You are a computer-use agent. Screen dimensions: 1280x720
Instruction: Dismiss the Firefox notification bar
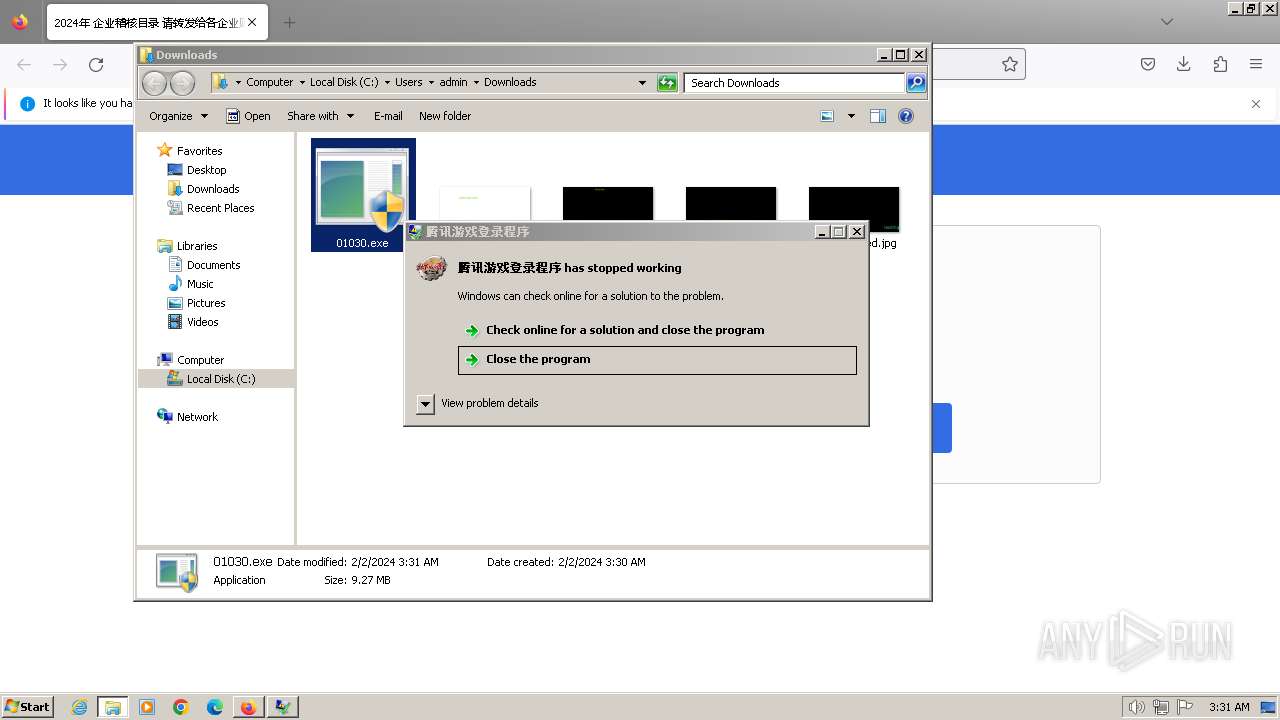tap(1256, 104)
